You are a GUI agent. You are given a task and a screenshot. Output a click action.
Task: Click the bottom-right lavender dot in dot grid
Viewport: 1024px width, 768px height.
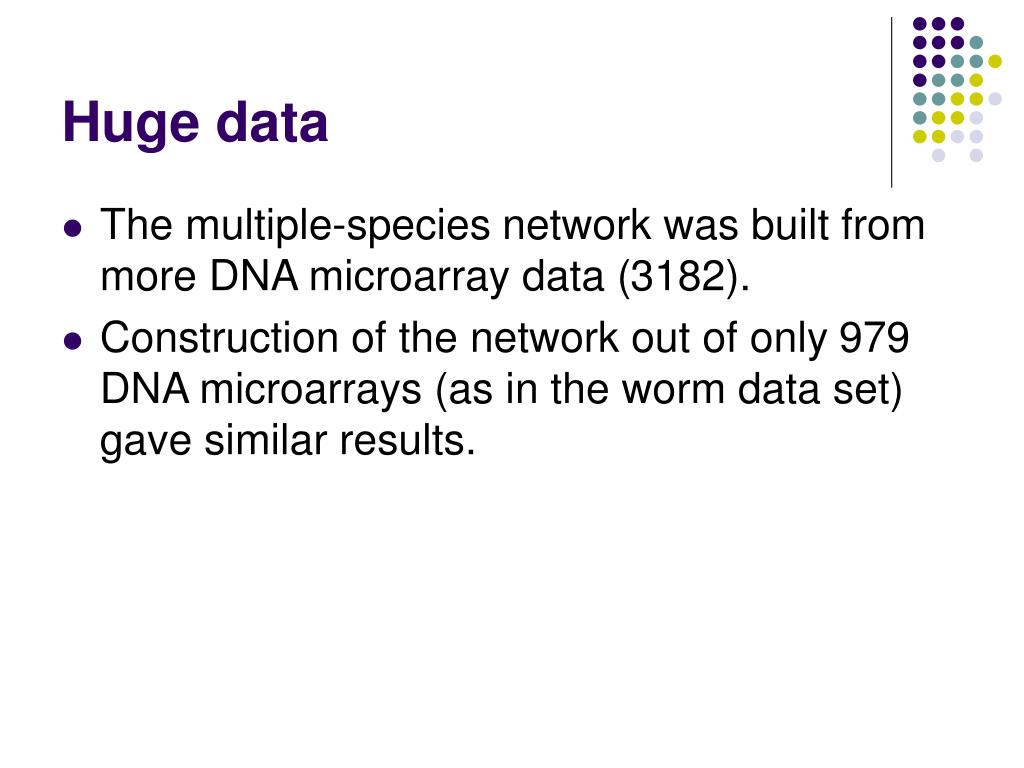(976, 155)
